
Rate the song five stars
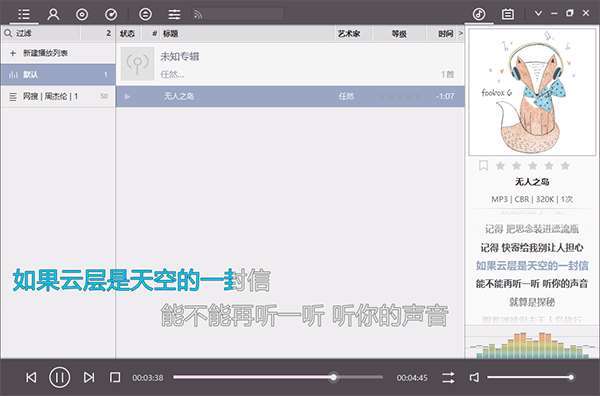tap(565, 166)
